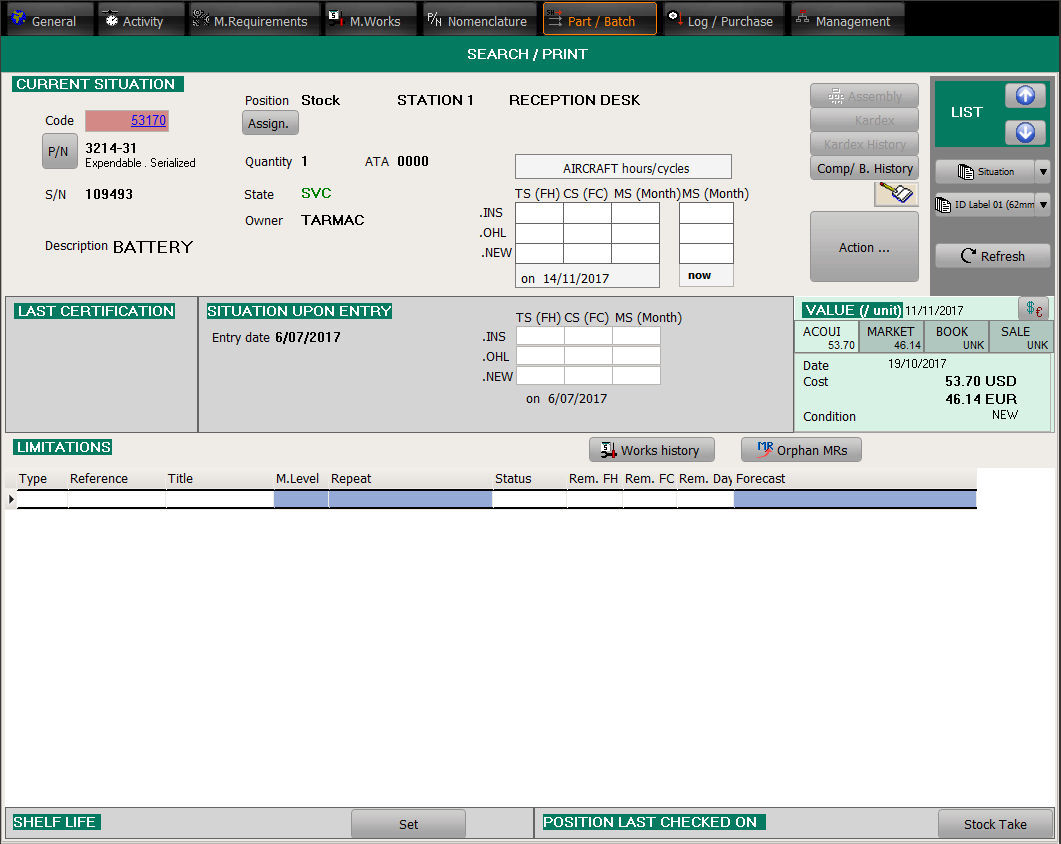Select the BOOK value tab
Viewport: 1061px width, 844px height.
pos(956,336)
